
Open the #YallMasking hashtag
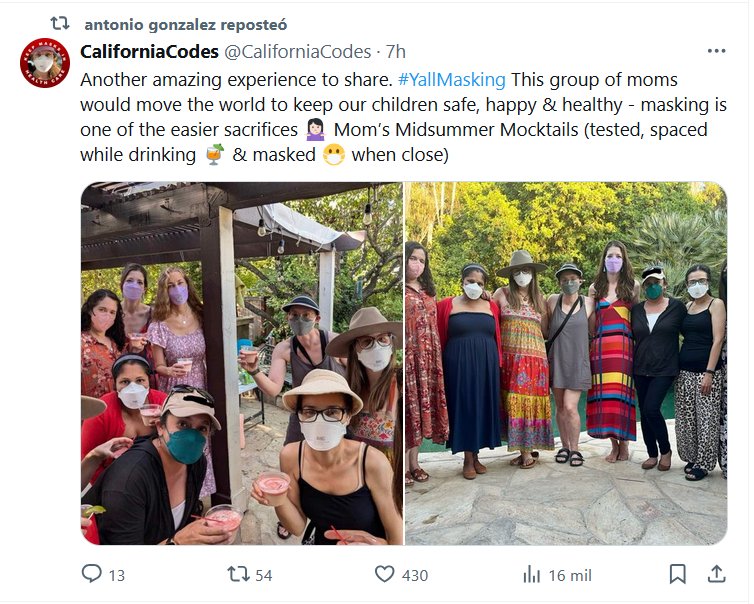451,79
